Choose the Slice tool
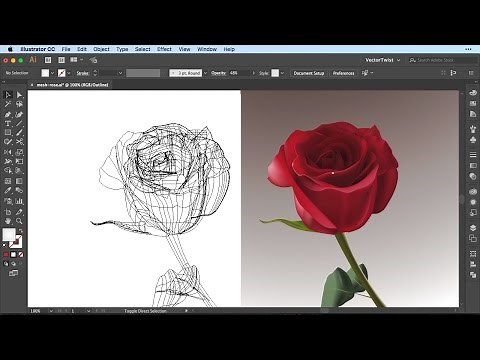Image resolution: width=480 pixels, height=360 pixels. click(19, 212)
